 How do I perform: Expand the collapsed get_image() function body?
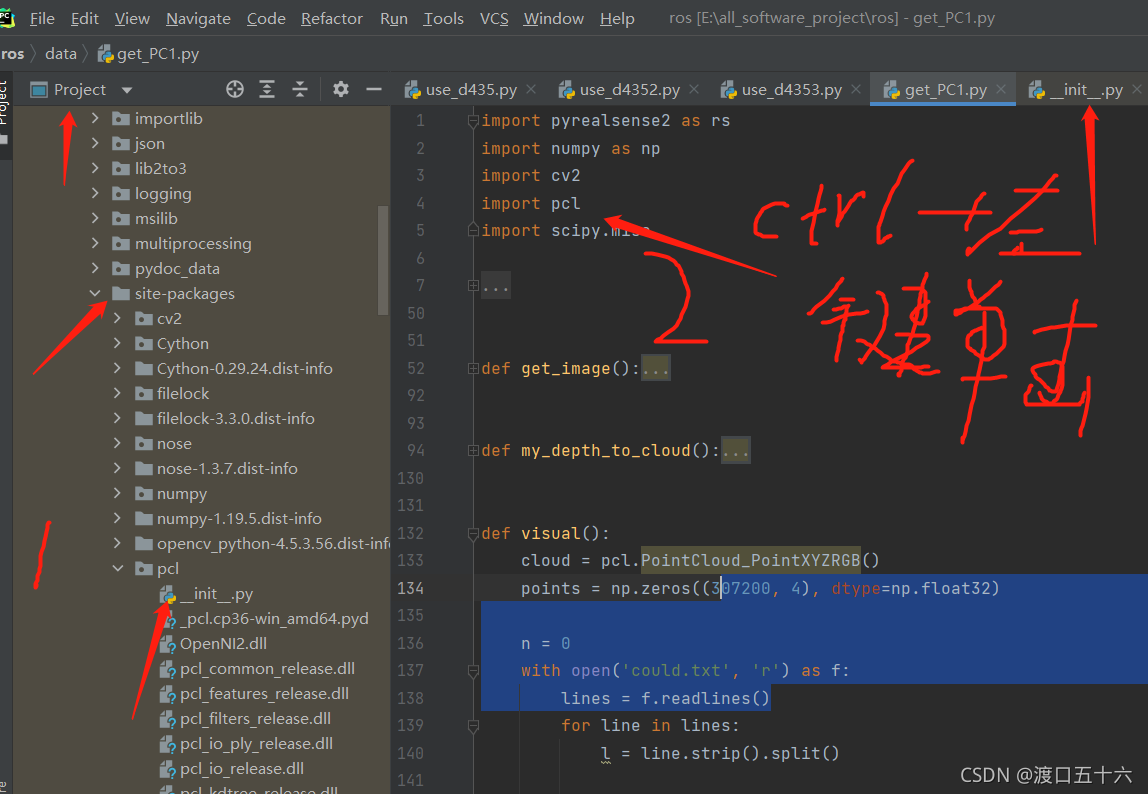coord(656,368)
